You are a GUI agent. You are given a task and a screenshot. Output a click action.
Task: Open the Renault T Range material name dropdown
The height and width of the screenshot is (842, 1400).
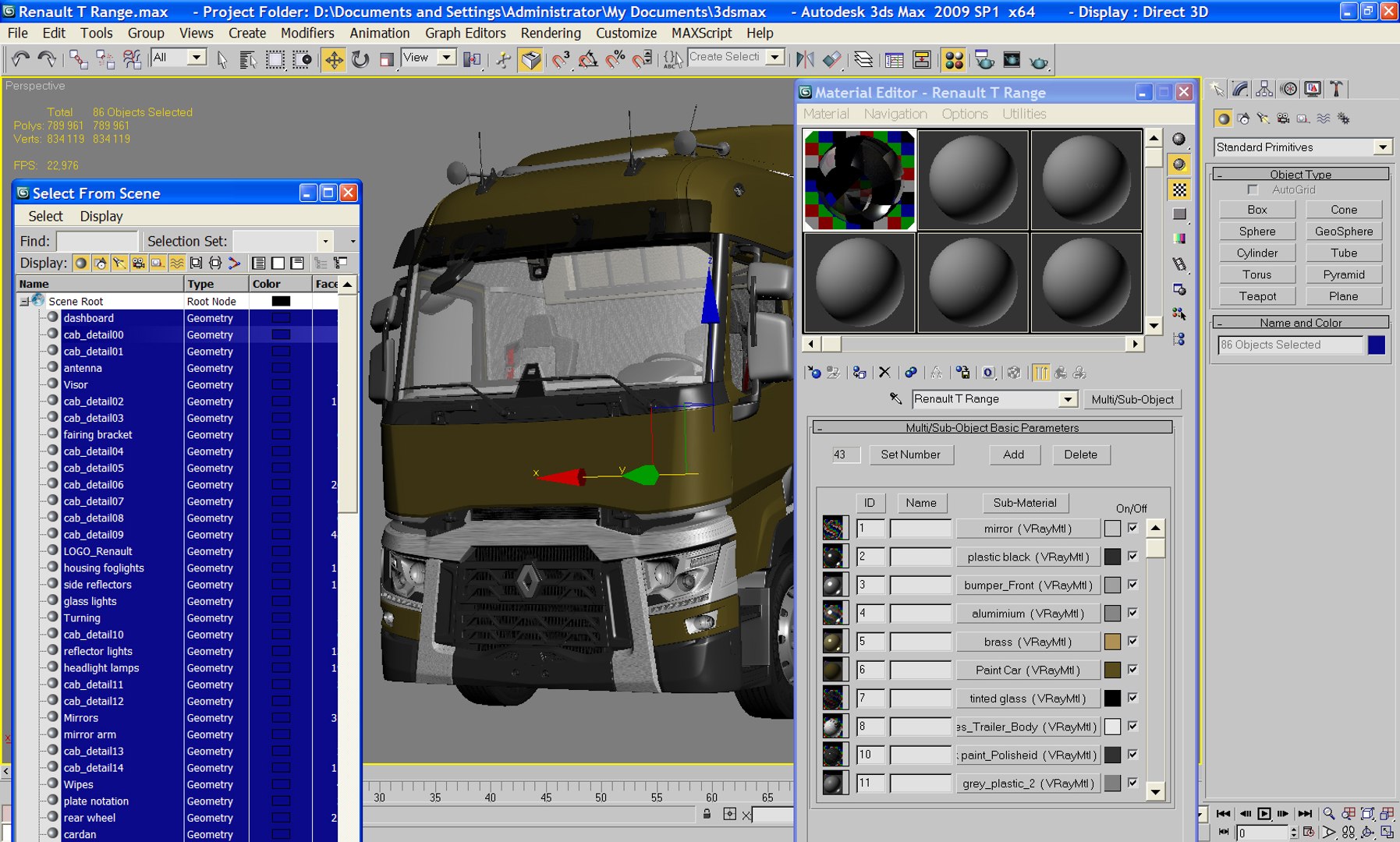pyautogui.click(x=1068, y=399)
